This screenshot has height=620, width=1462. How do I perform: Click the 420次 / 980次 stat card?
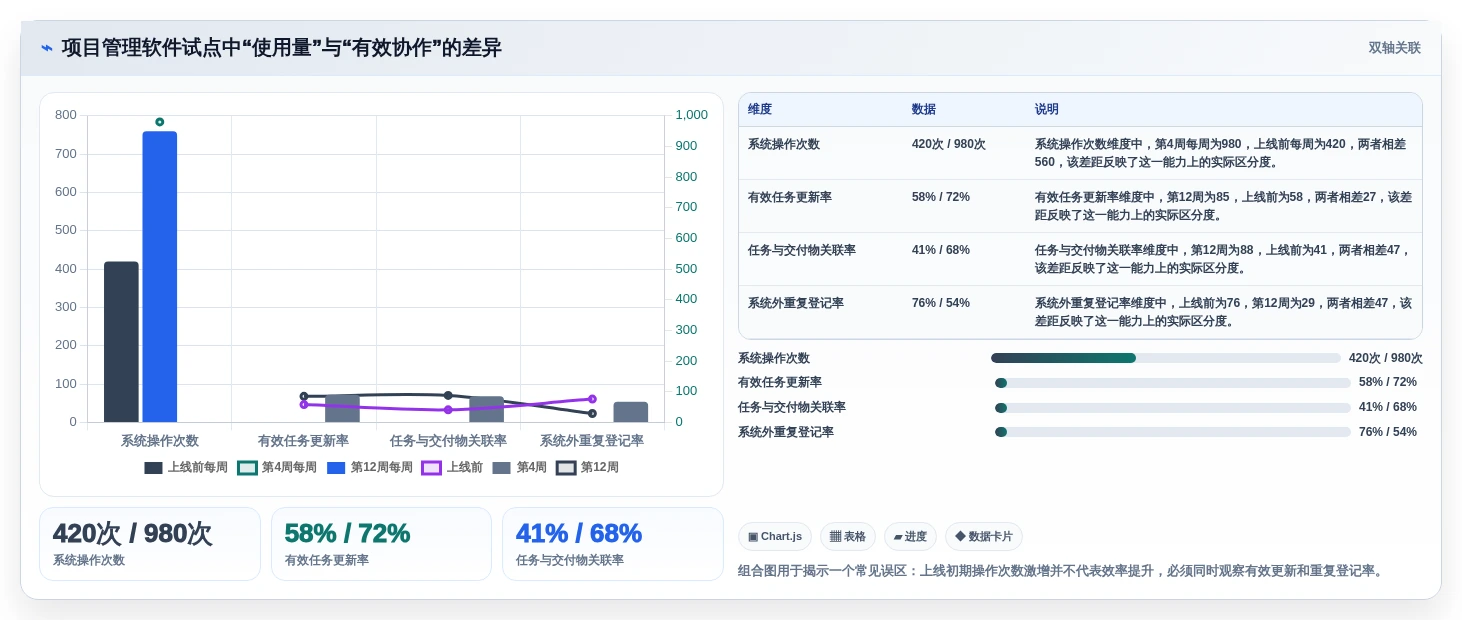150,544
